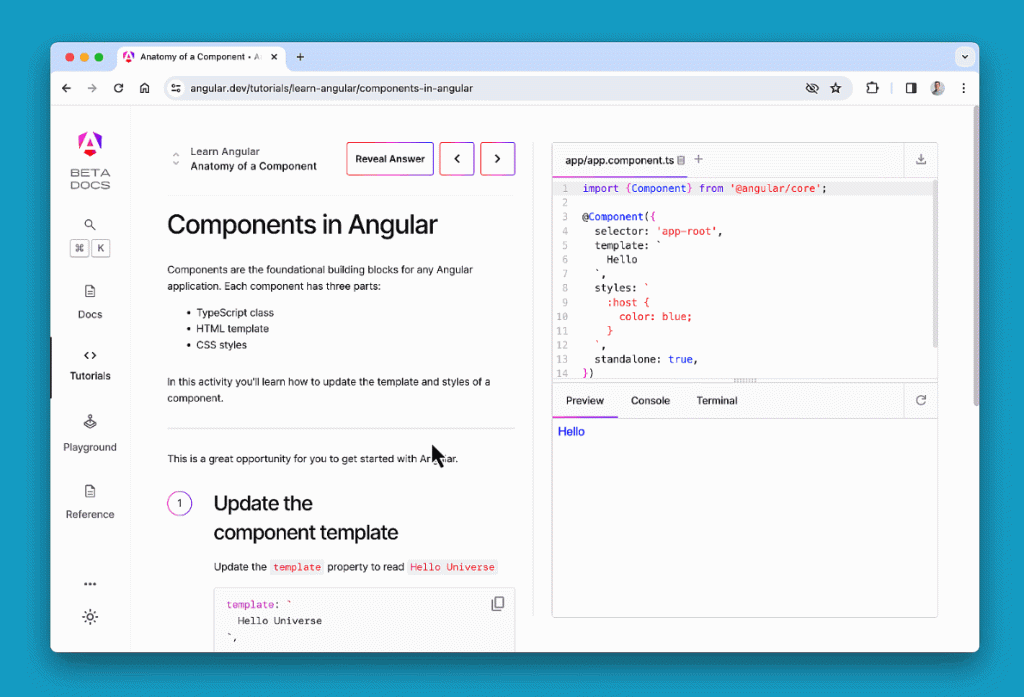
Task: Click the 'TypeScript class' bullet item
Action: [234, 313]
